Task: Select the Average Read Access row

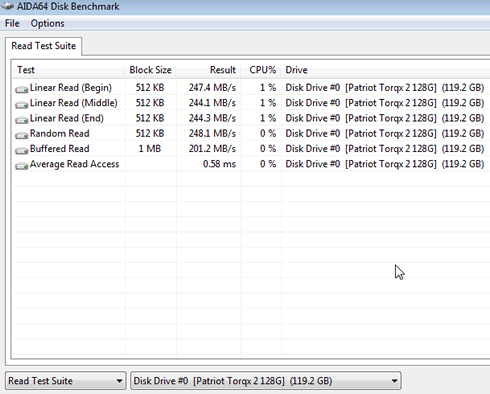Action: pyautogui.click(x=251, y=164)
